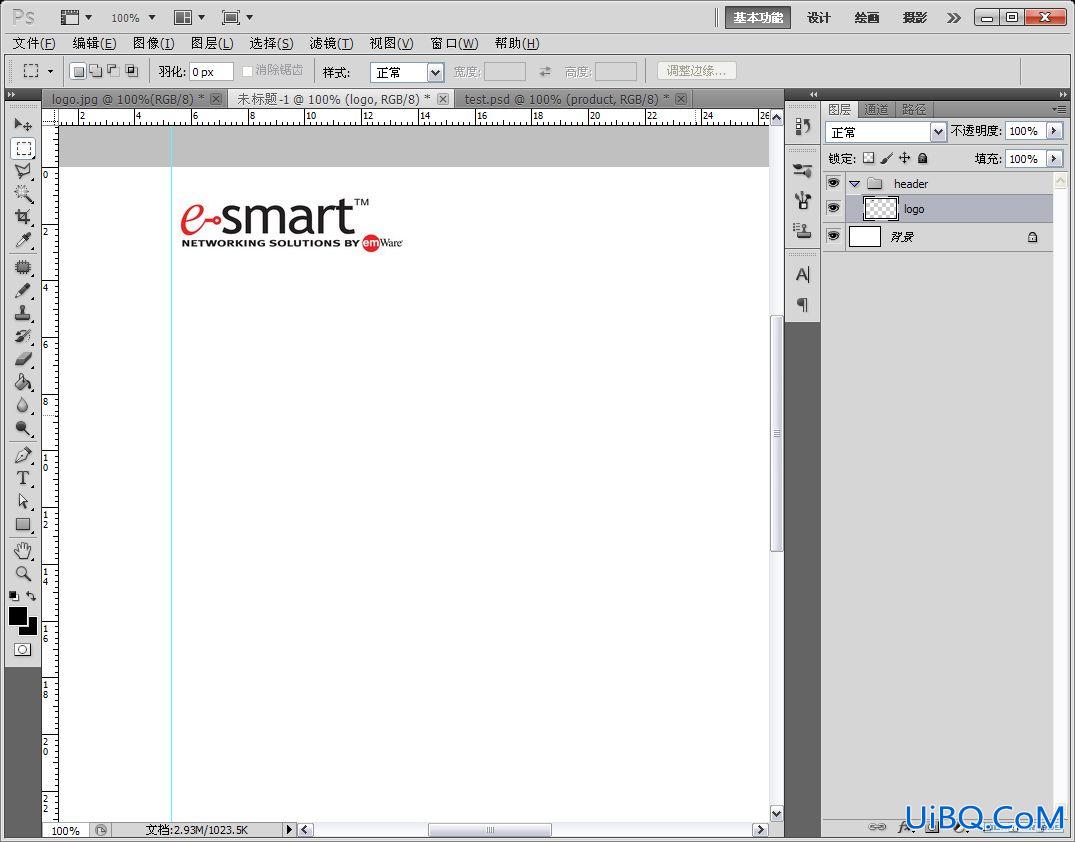Select the Path Selection tool
The image size is (1075, 842).
click(x=23, y=501)
